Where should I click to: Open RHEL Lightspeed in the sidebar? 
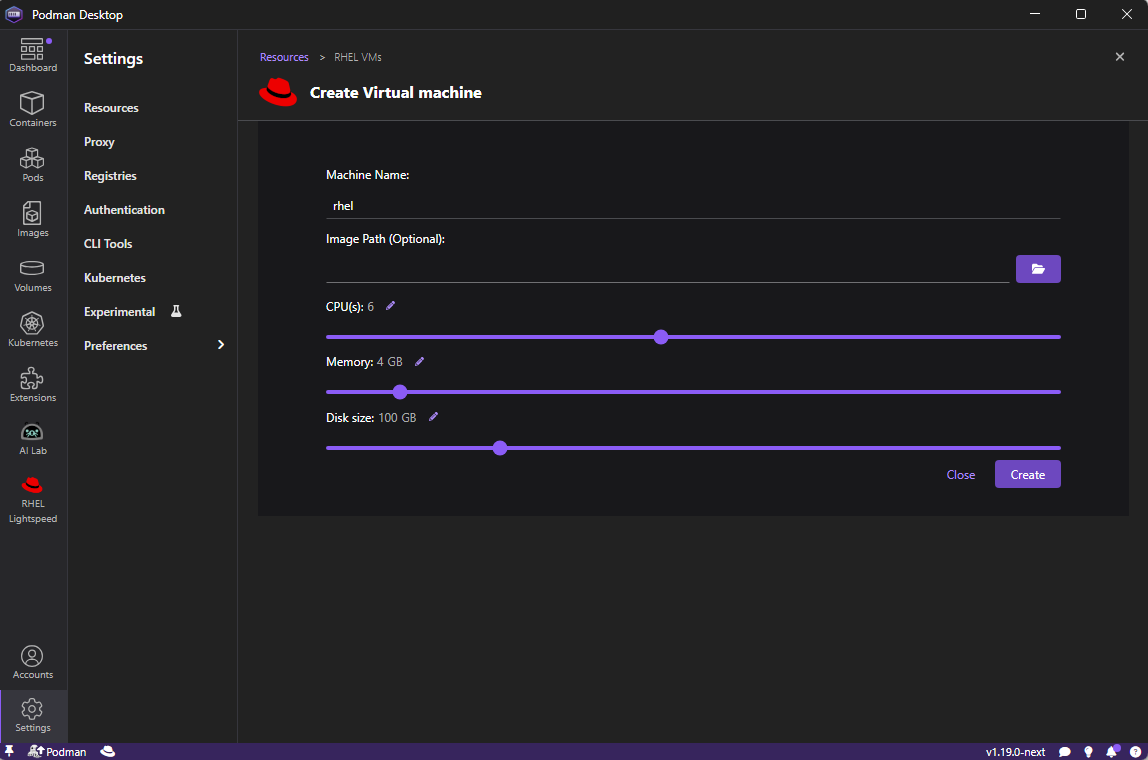[33, 499]
